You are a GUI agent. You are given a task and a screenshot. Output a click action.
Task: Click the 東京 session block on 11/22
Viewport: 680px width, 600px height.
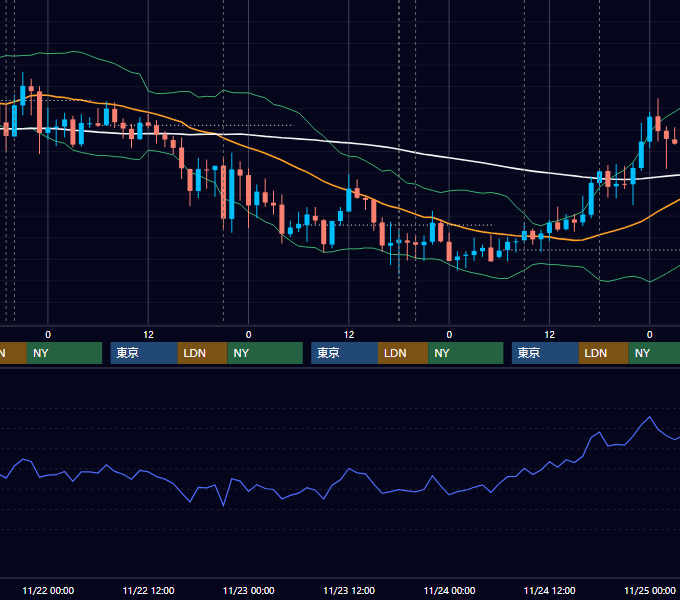[x=144, y=353]
